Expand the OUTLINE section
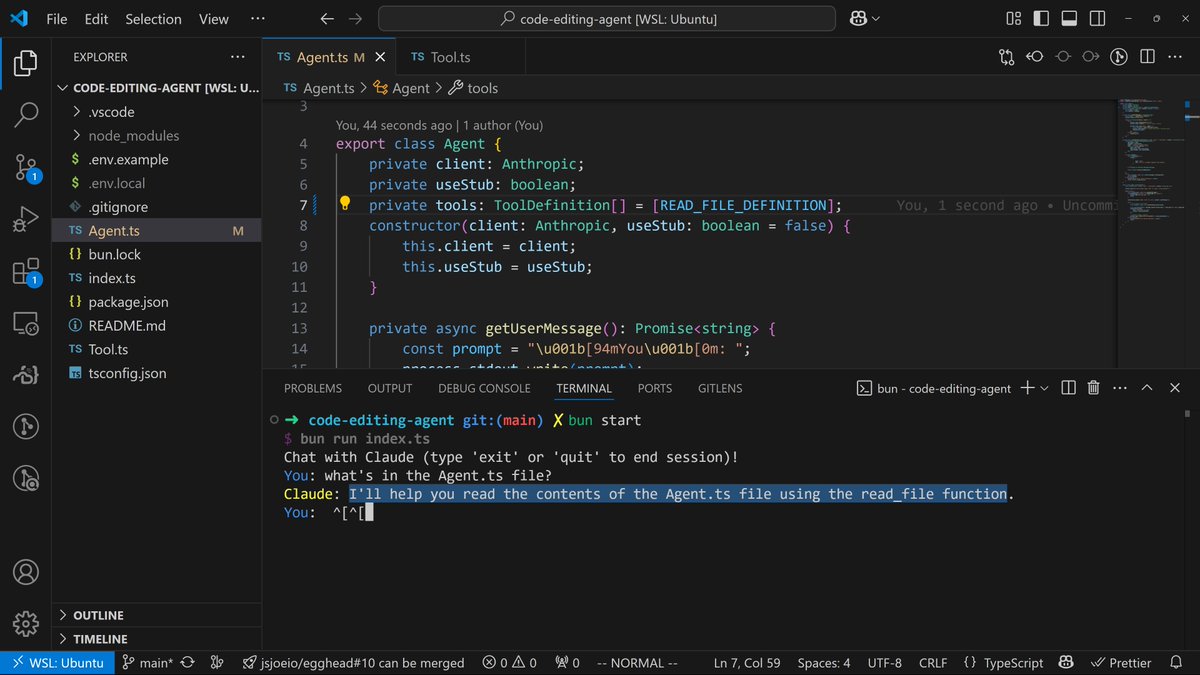This screenshot has height=675, width=1200. (156, 615)
